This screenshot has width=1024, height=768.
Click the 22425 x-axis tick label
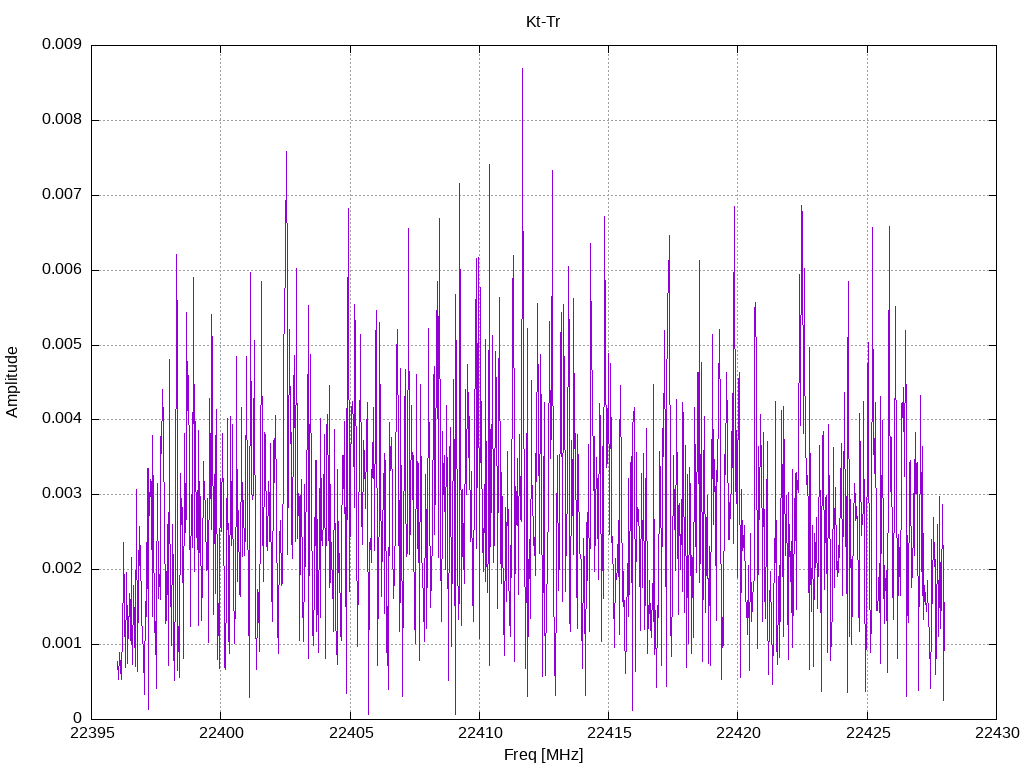click(867, 733)
